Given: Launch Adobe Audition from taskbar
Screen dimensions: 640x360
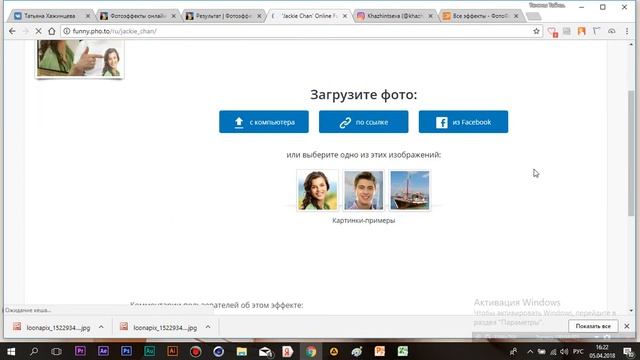Looking at the screenshot, I should tap(149, 351).
